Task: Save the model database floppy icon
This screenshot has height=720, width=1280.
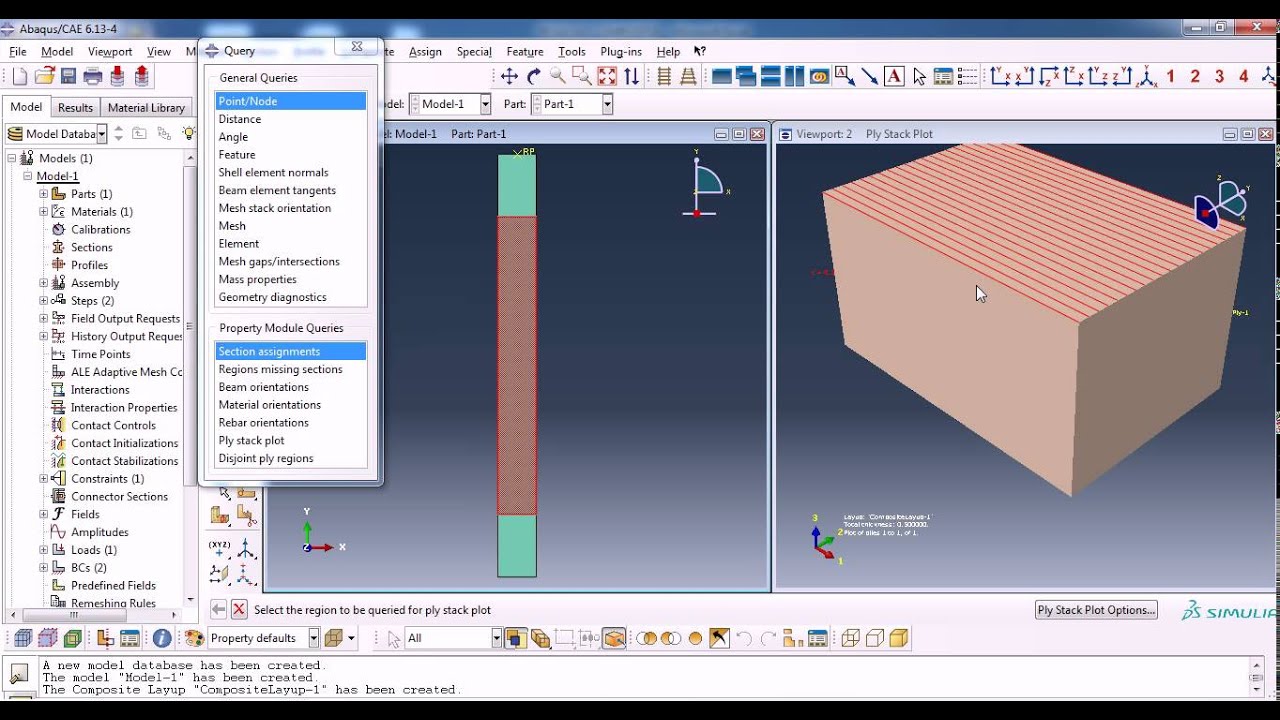Action: pyautogui.click(x=68, y=76)
